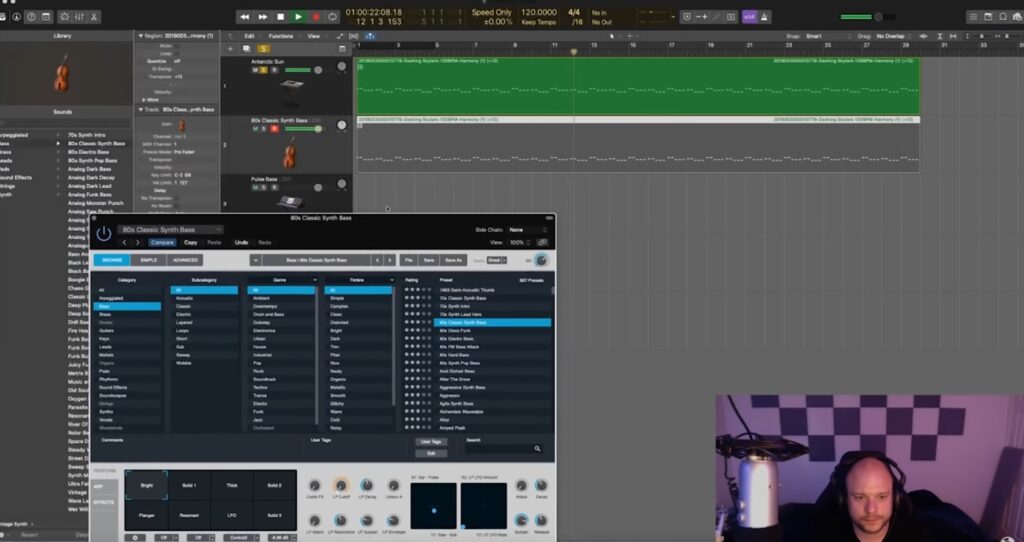Open the View menu in the tracks area

click(x=314, y=37)
